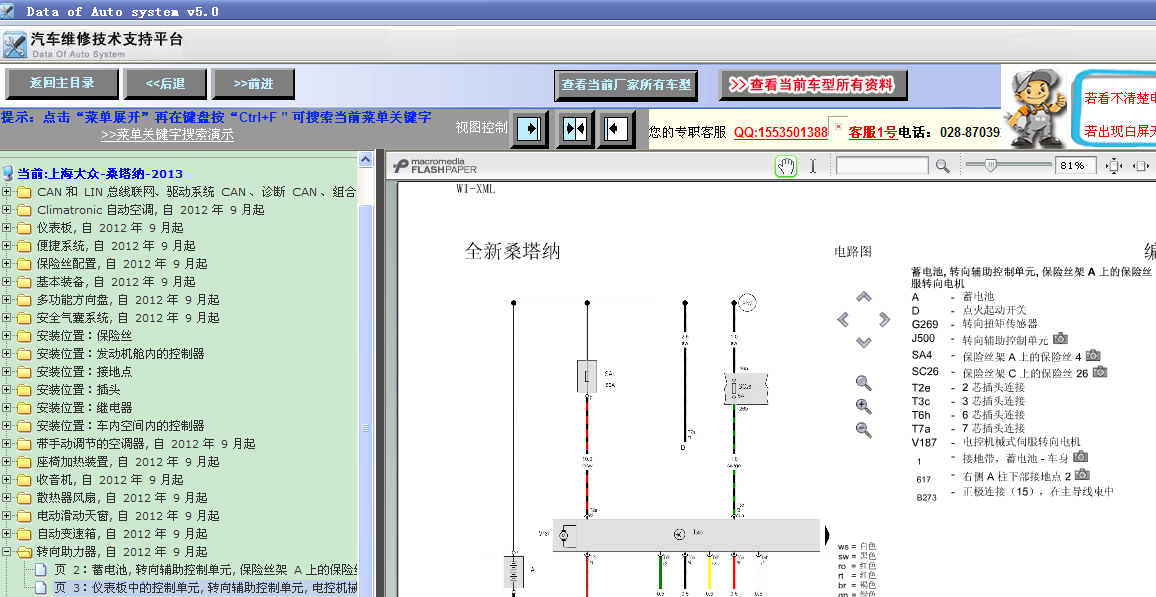Open 页 3：仪表板中的控制单元 page
The image size is (1156, 597).
pyautogui.click(x=206, y=587)
